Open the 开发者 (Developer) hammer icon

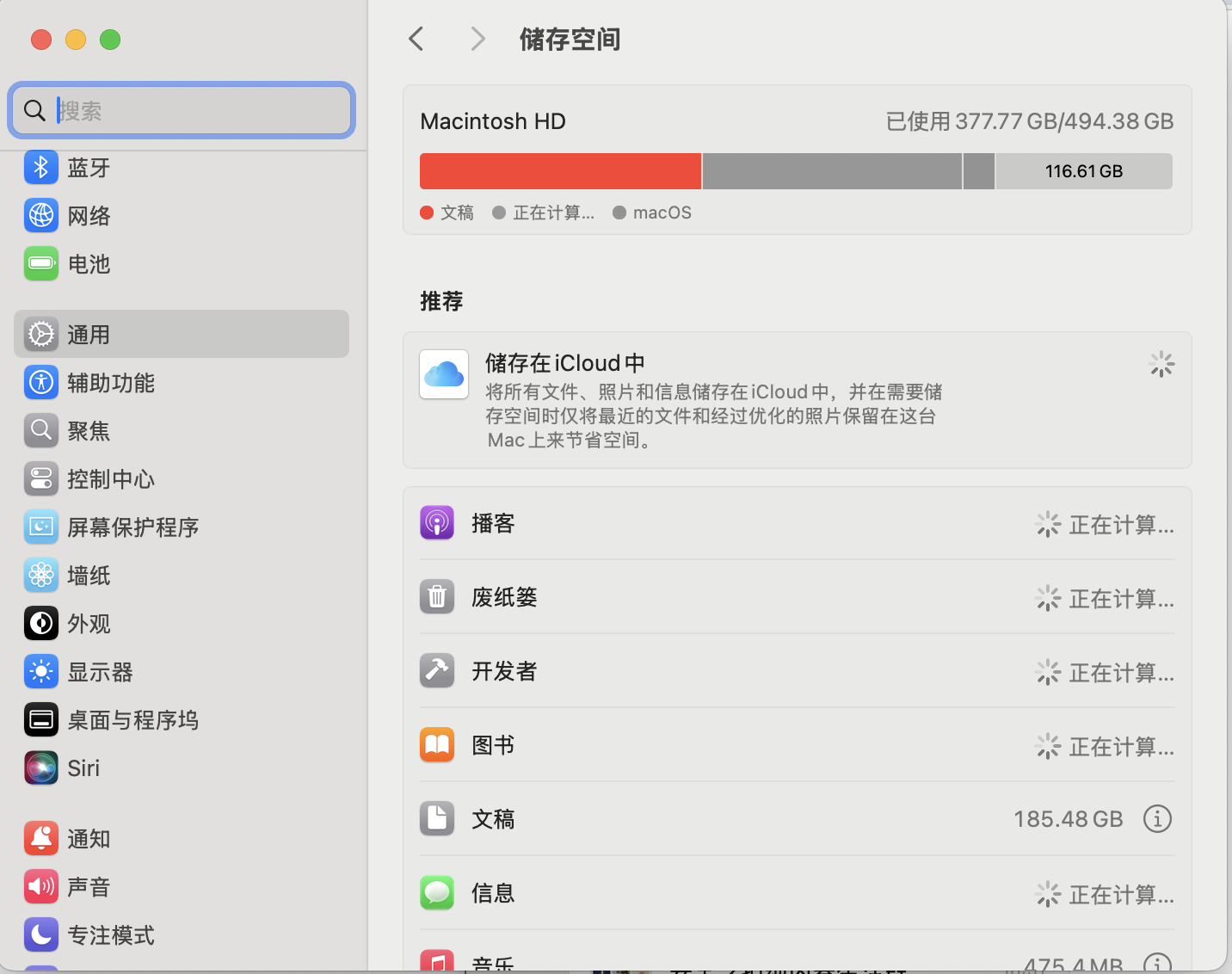437,671
